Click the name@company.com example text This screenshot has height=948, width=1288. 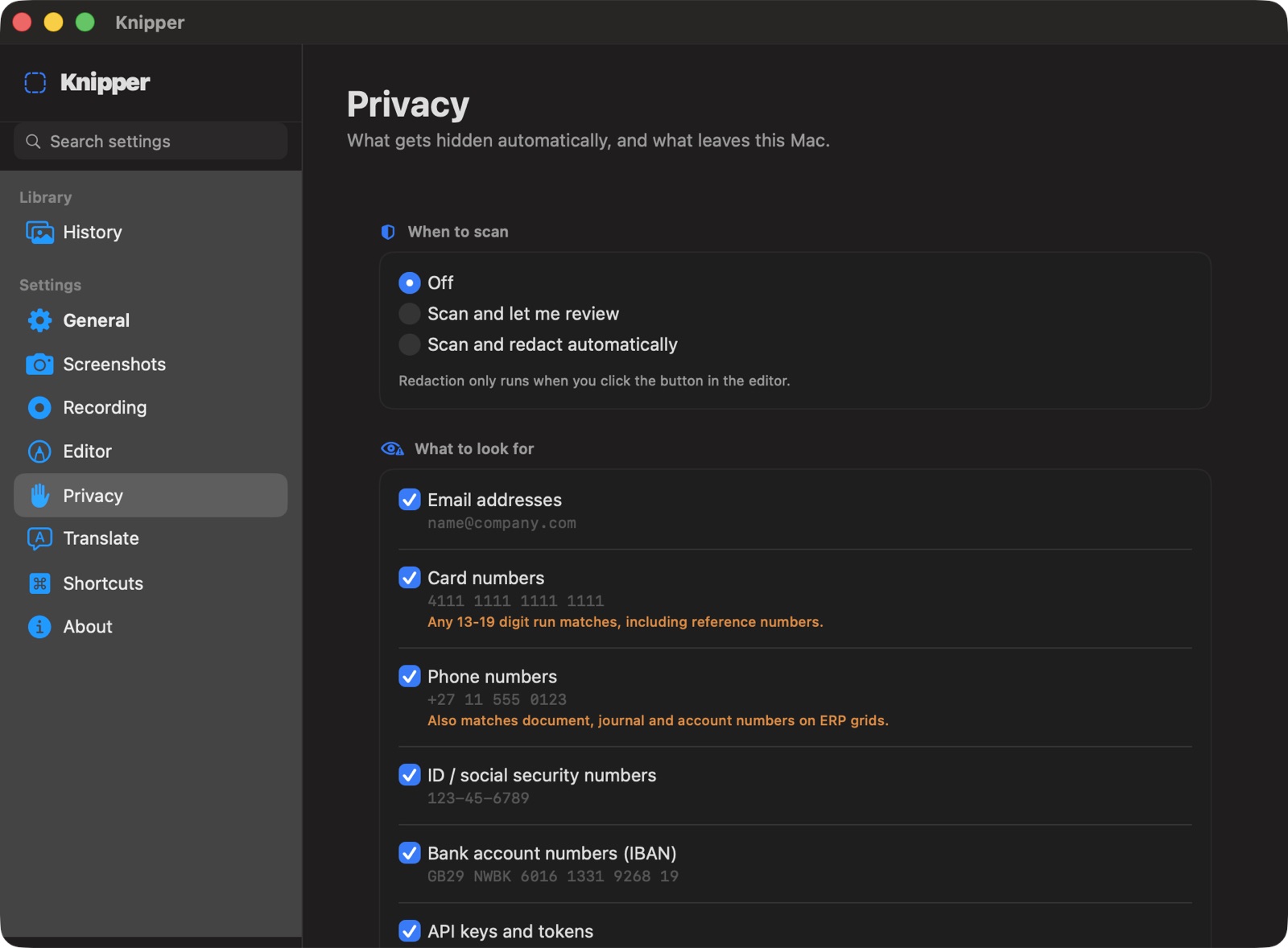(502, 523)
